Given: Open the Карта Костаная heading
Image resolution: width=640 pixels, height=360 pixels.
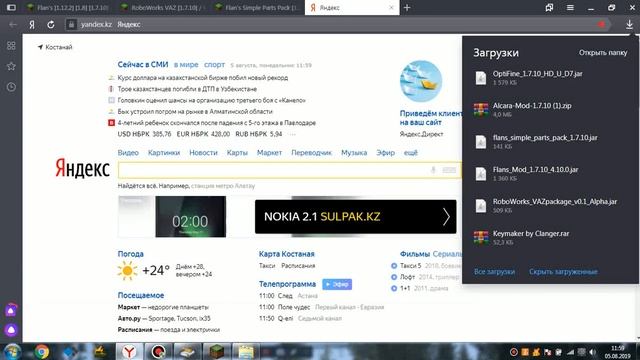Looking at the screenshot, I should click(x=287, y=254).
